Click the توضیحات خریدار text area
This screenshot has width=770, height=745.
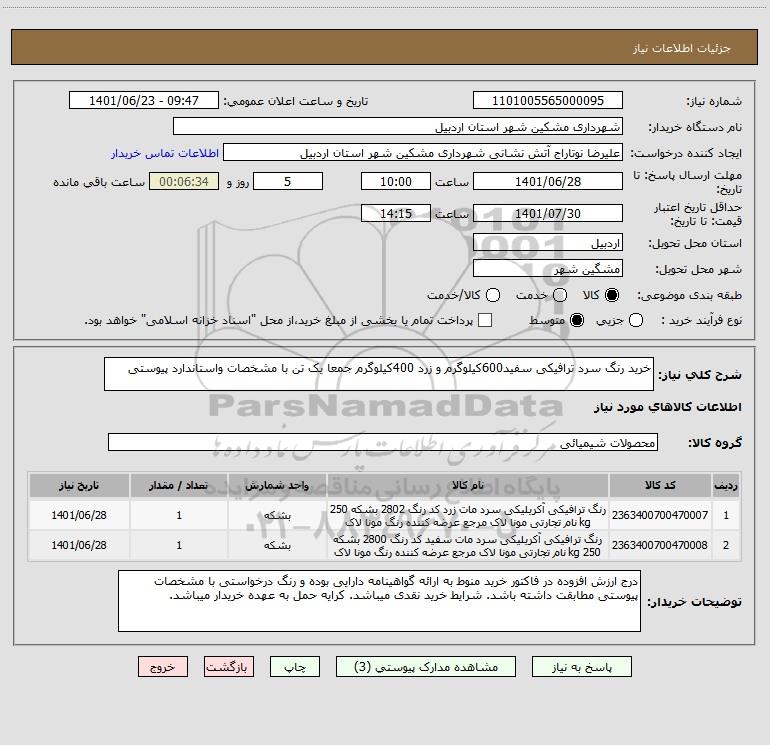click(379, 601)
